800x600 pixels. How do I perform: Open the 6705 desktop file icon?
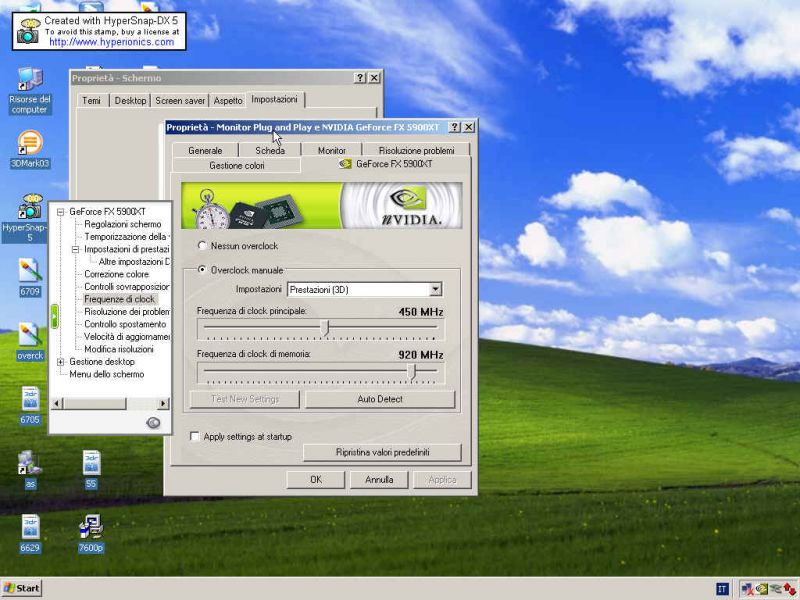[x=30, y=406]
